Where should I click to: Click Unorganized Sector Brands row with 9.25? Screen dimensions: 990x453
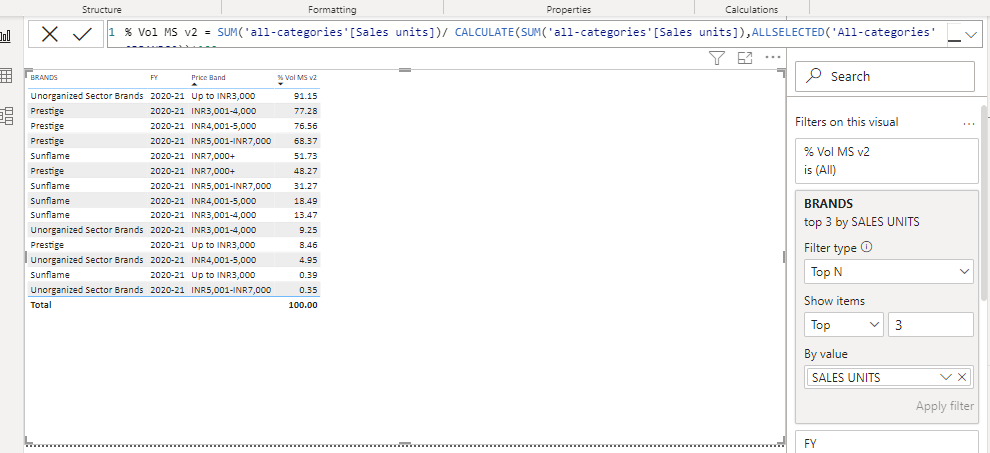(174, 230)
